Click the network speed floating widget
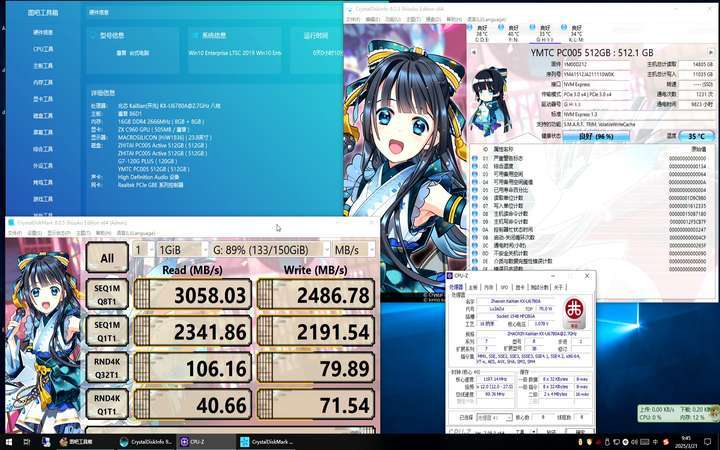Viewport: 720px width, 450px height. (x=678, y=413)
